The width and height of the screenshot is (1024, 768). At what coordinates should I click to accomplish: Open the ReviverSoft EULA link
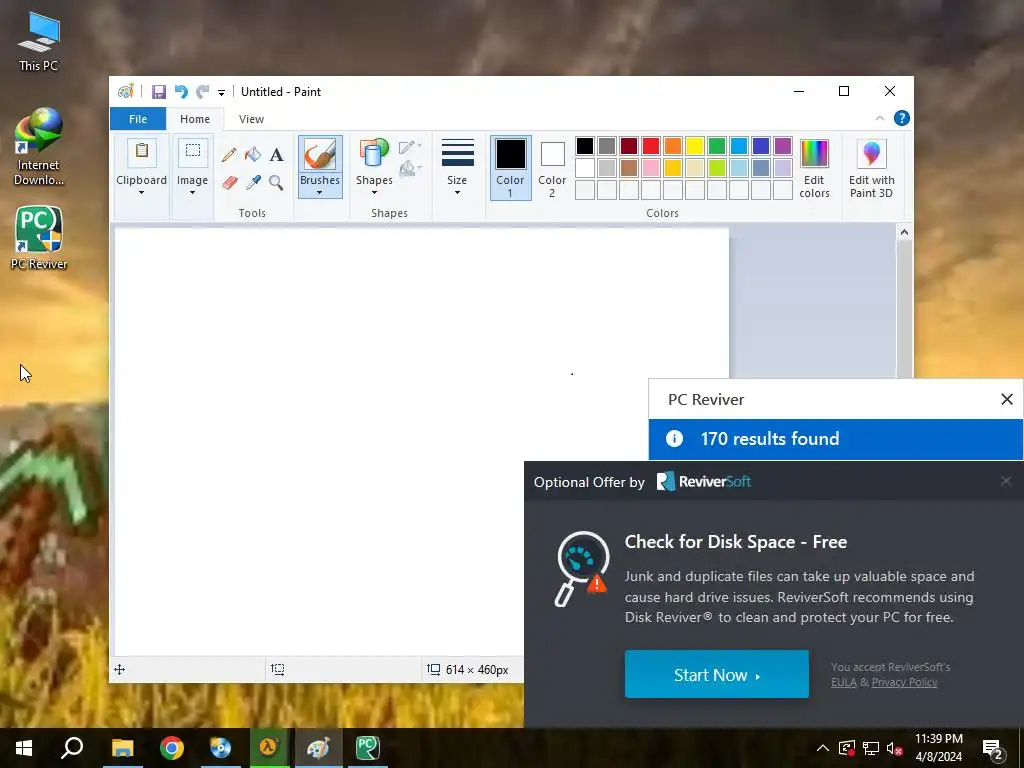843,682
